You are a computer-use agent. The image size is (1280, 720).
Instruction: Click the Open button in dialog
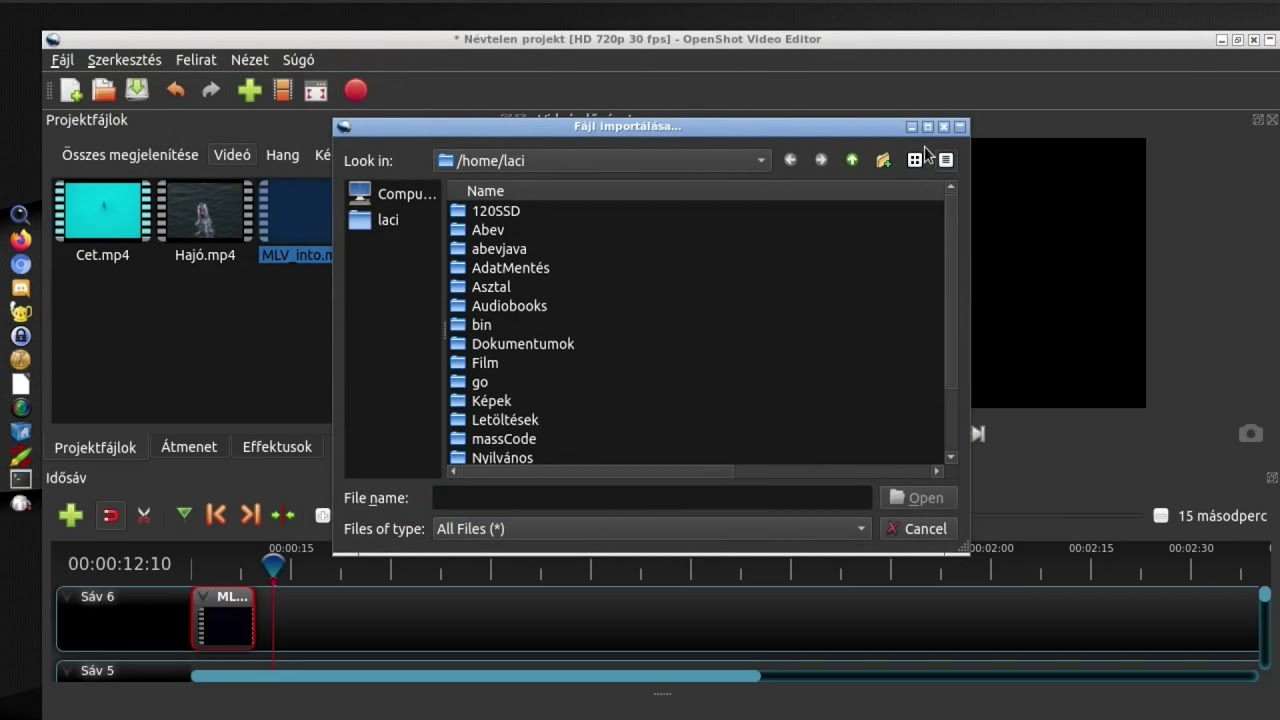[x=917, y=498]
